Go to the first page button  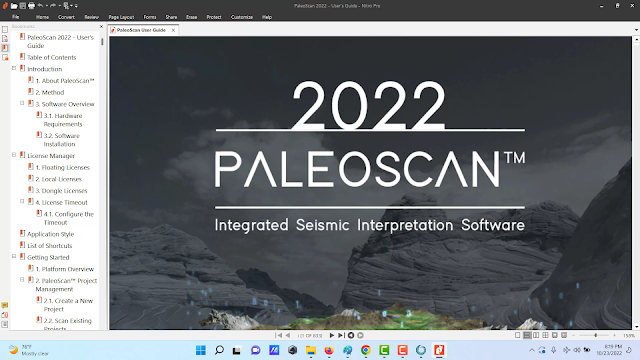point(278,335)
